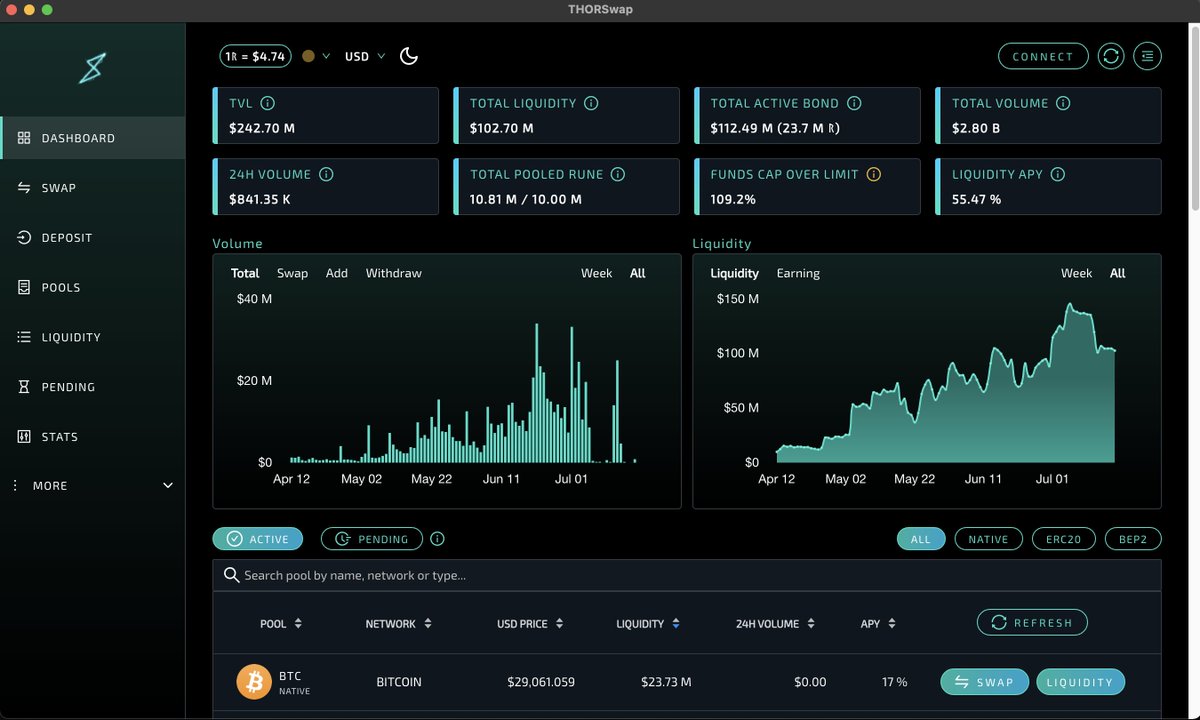1200x720 pixels.
Task: Open the Pending sidebar section
Action: click(92, 387)
